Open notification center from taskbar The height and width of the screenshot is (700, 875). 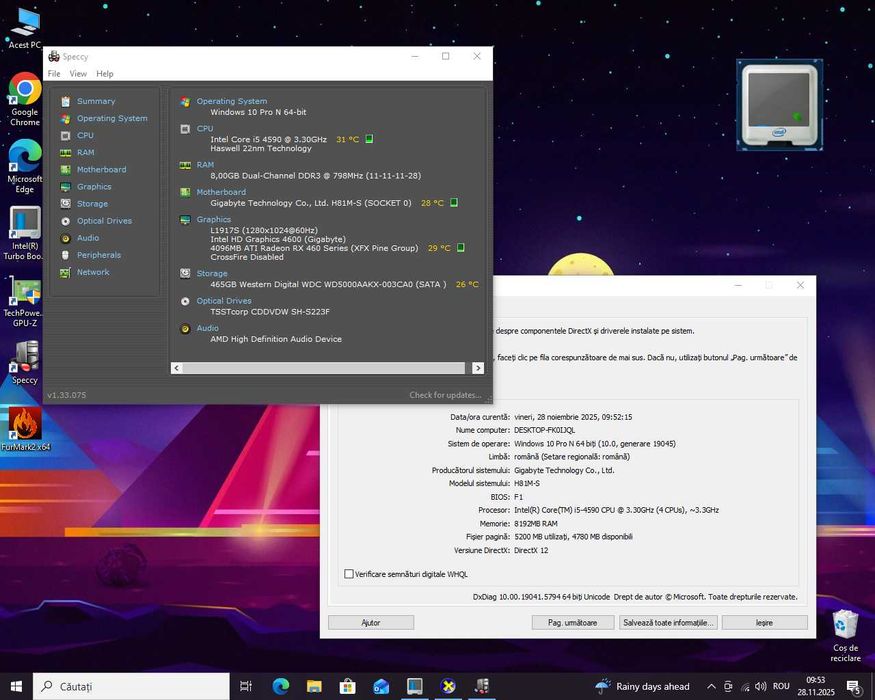pos(854,687)
